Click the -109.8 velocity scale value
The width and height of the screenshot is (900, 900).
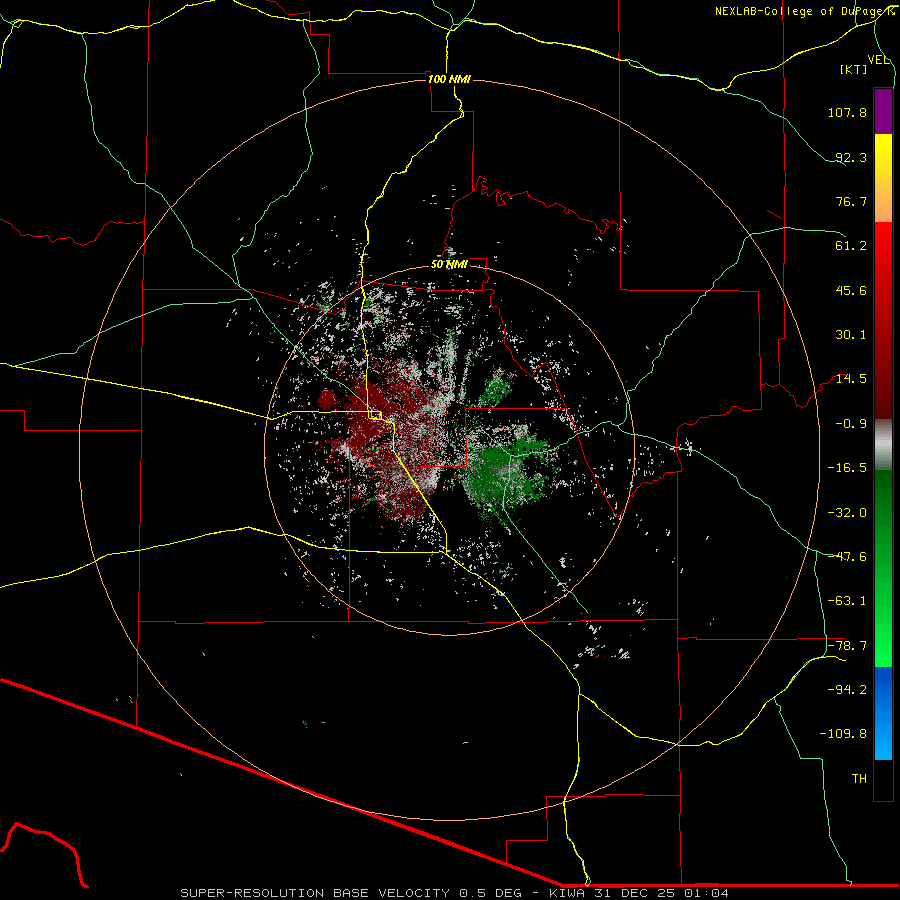tap(843, 734)
